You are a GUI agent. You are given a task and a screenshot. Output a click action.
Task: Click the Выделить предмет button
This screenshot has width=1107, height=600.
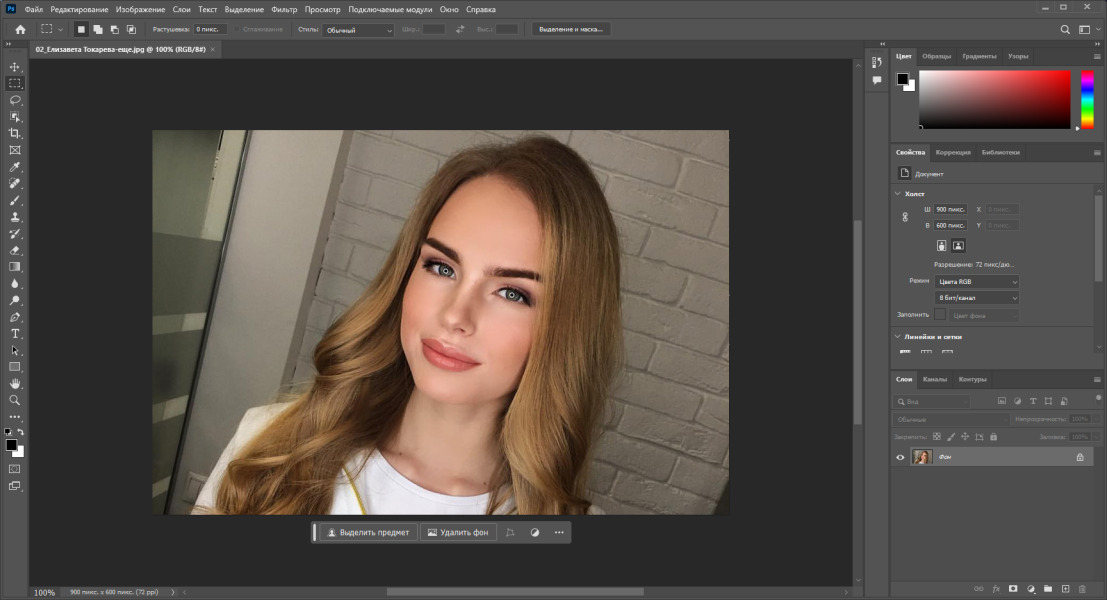369,532
